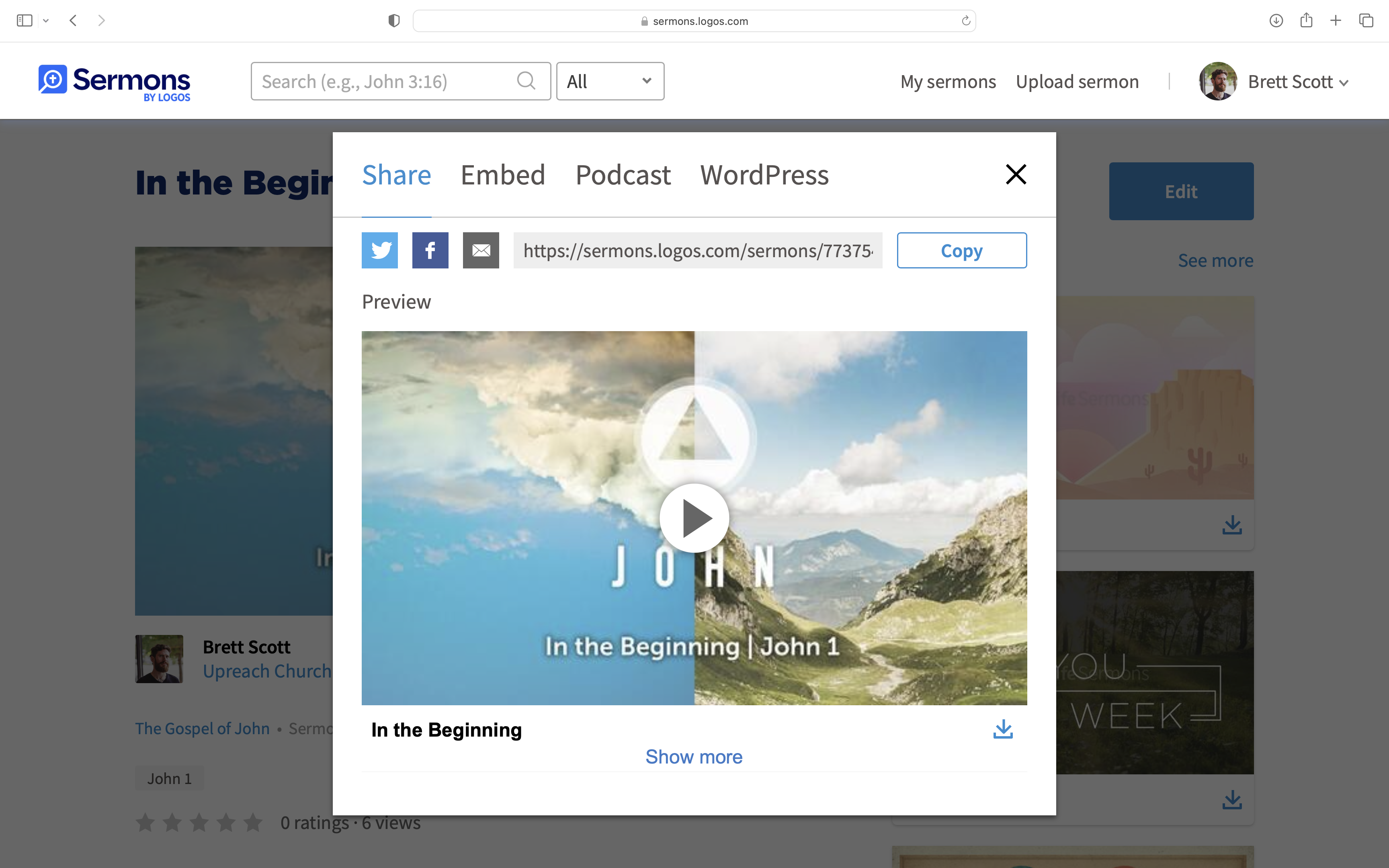Download the In the Beginning sermon
Viewport: 1389px width, 868px height.
pyautogui.click(x=1003, y=730)
